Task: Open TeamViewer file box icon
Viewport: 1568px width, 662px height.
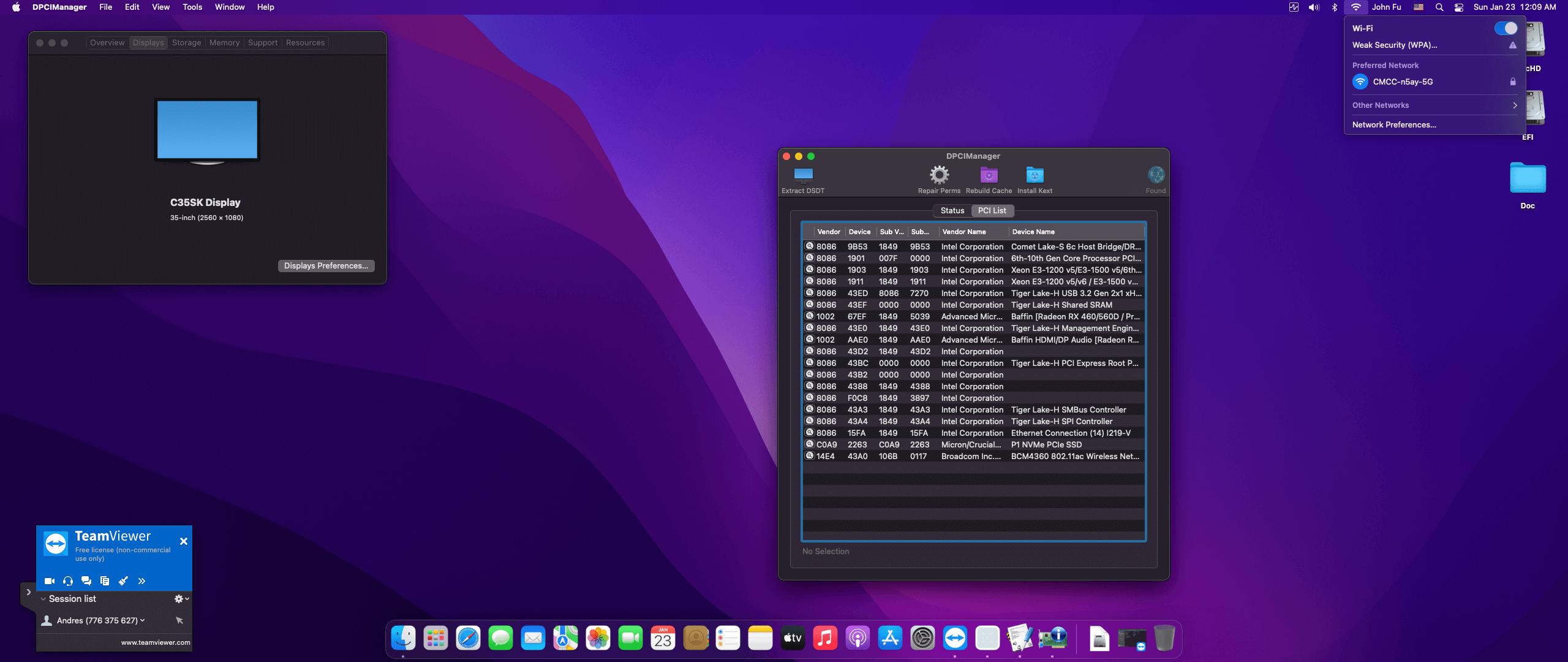Action: (105, 581)
